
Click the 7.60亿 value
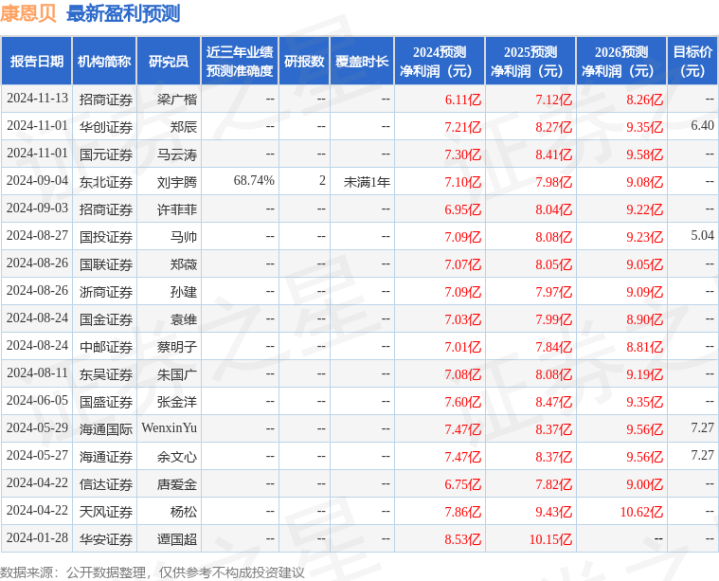(x=463, y=402)
